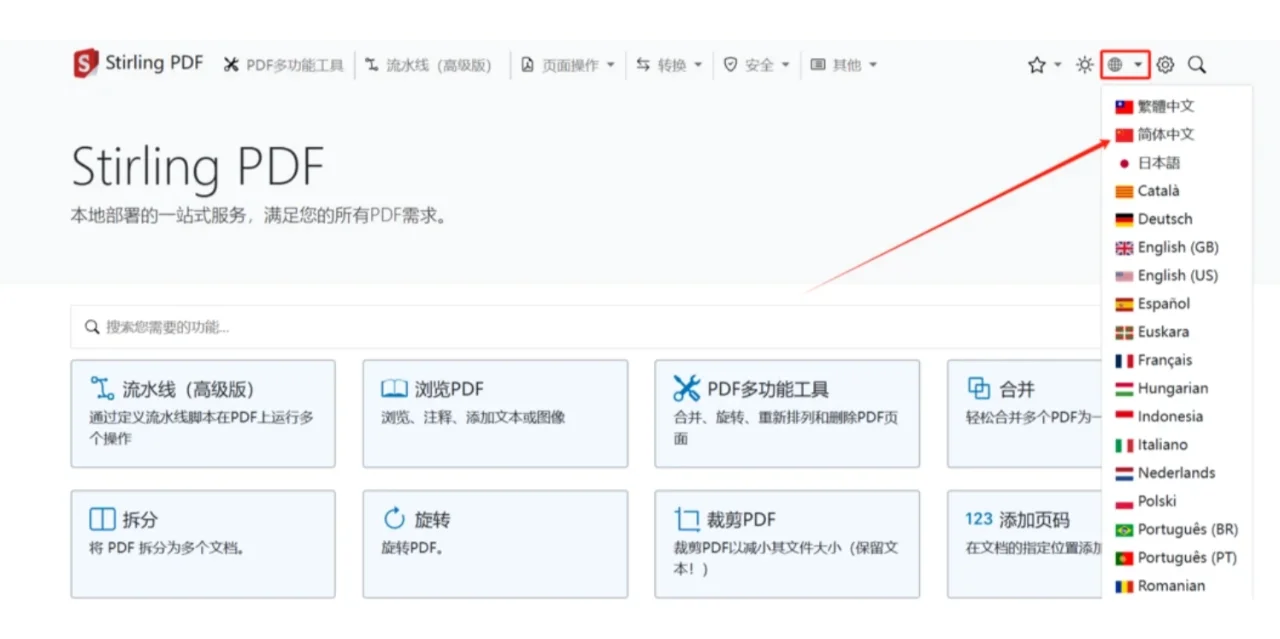Open the 添加页码 feature card

pyautogui.click(x=1024, y=544)
